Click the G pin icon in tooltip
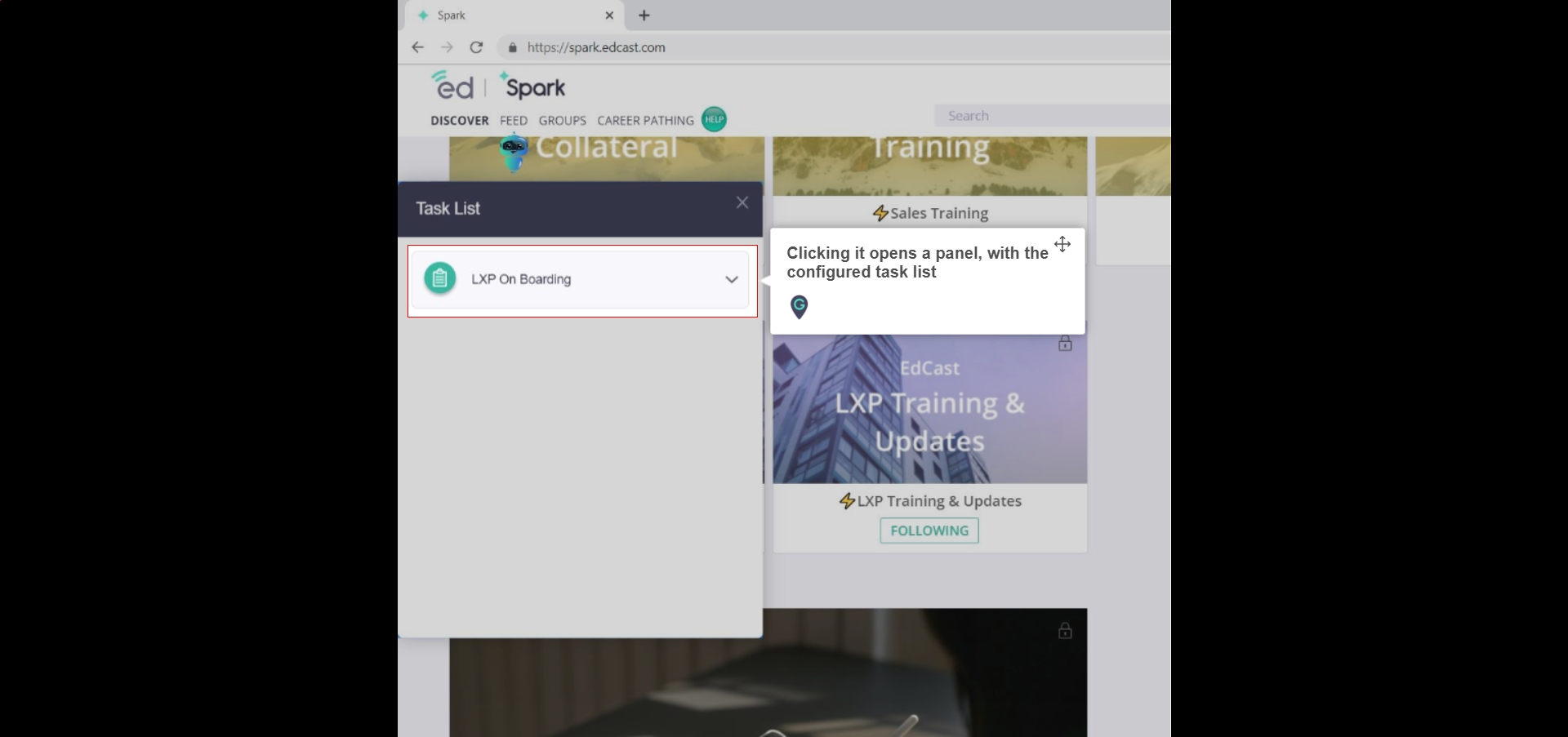Screen dimensions: 1568x737 (800, 307)
